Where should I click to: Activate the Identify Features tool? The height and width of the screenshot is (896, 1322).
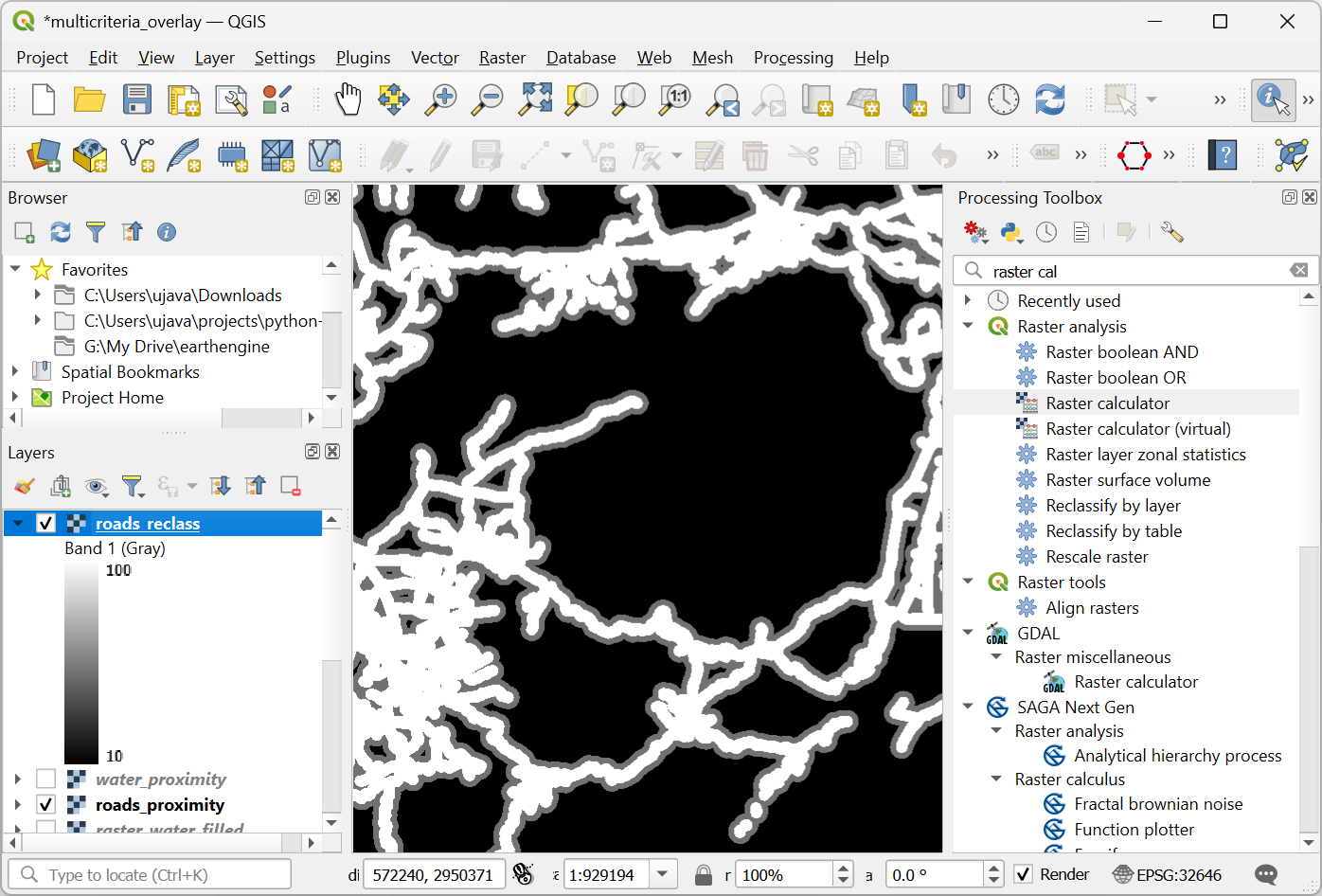pyautogui.click(x=1272, y=99)
